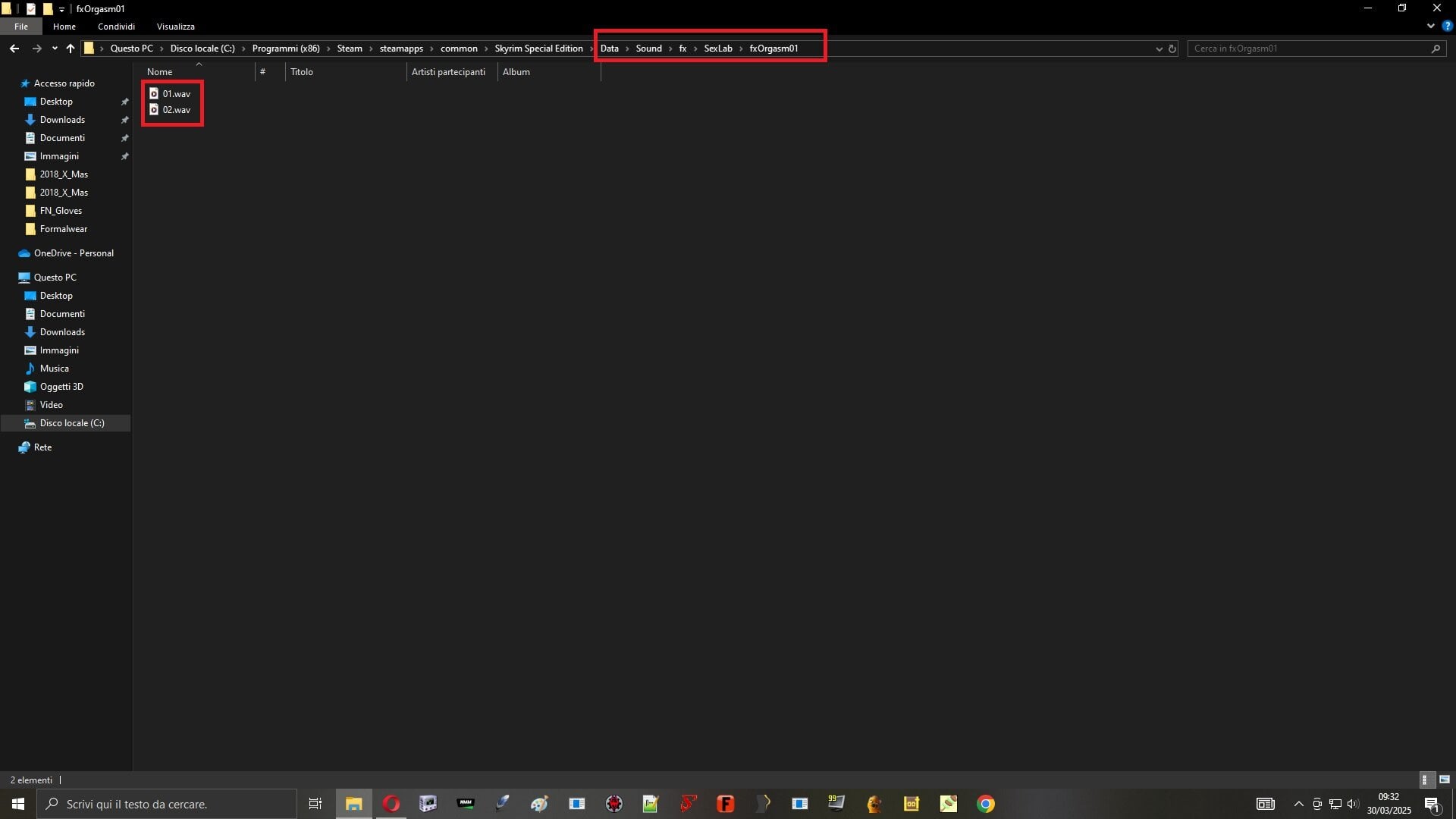
Task: Switch to the Visualizza ribbon tab
Action: (x=176, y=27)
